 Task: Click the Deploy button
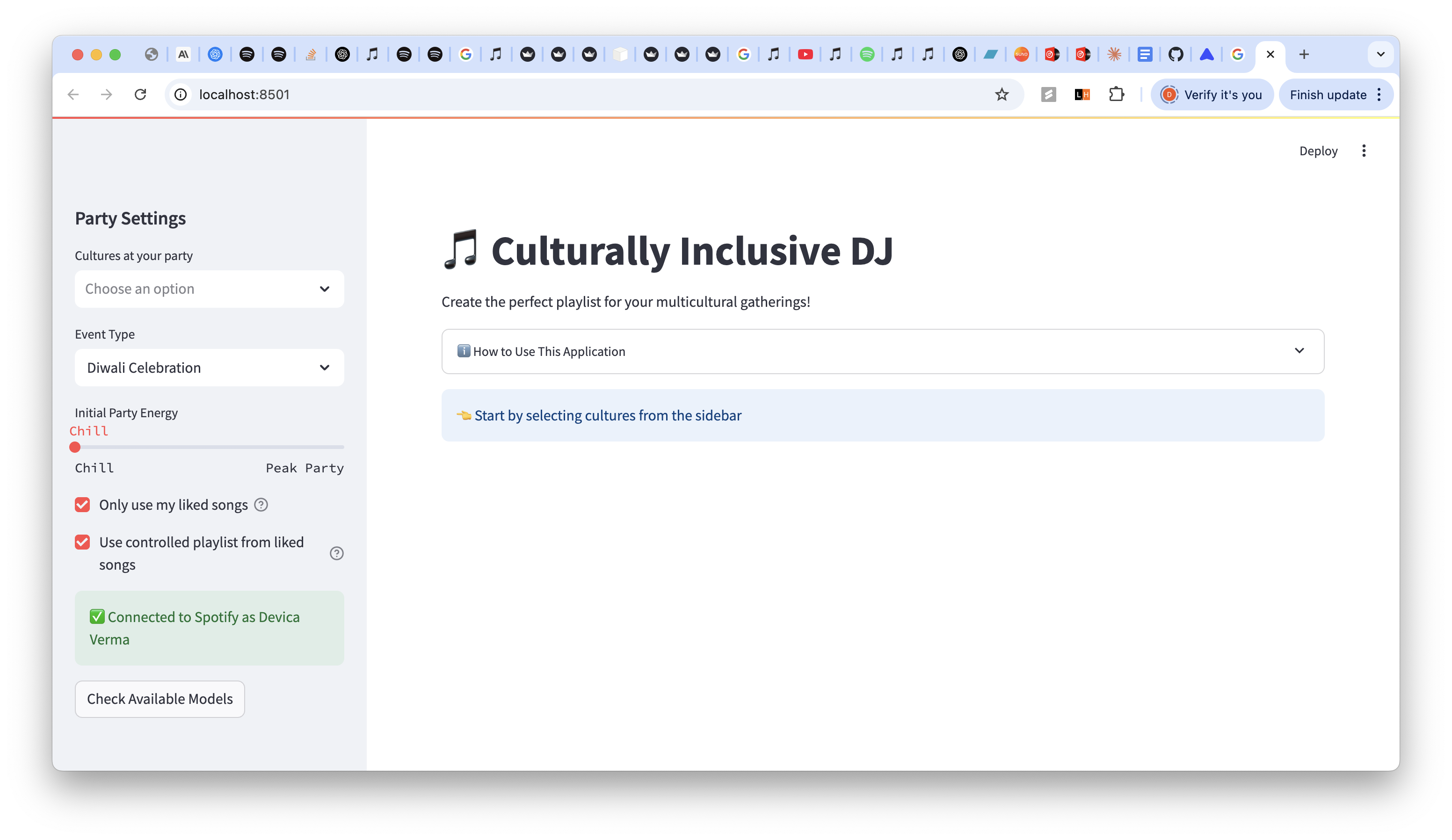[1318, 151]
